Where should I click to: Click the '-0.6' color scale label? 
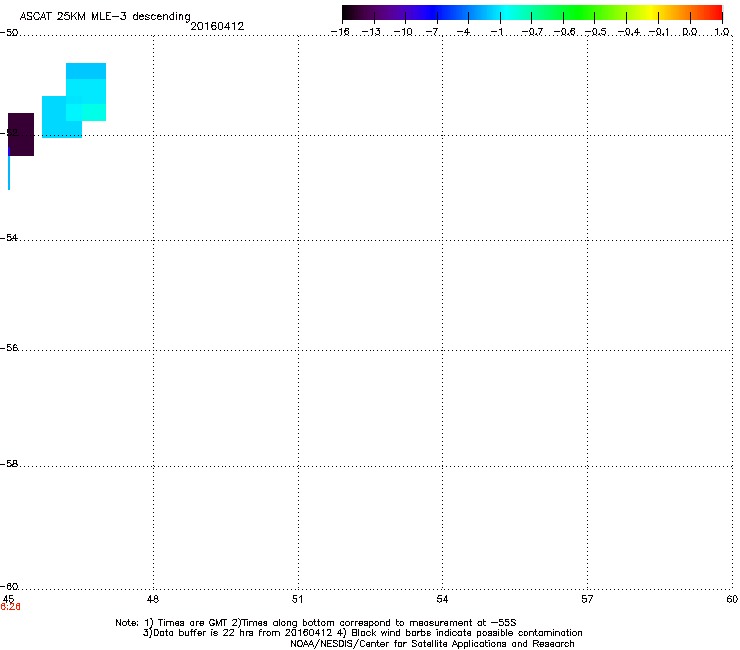(x=564, y=32)
